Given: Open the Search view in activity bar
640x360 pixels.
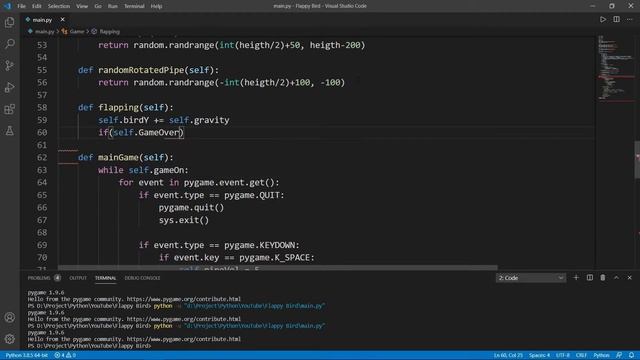Looking at the screenshot, I should (x=10, y=44).
